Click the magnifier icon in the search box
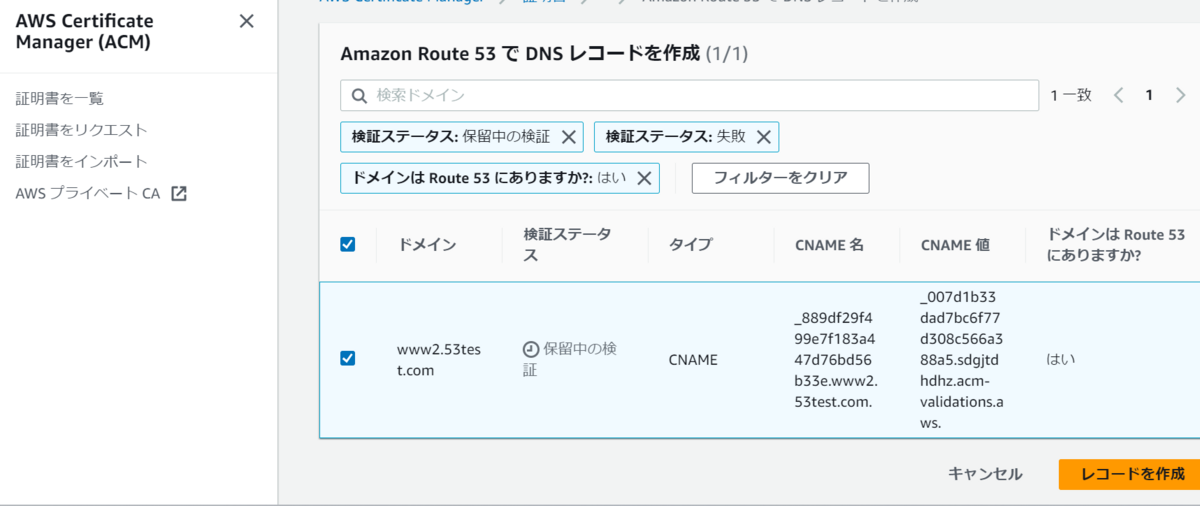Viewport: 1200px width, 506px height. tap(359, 95)
